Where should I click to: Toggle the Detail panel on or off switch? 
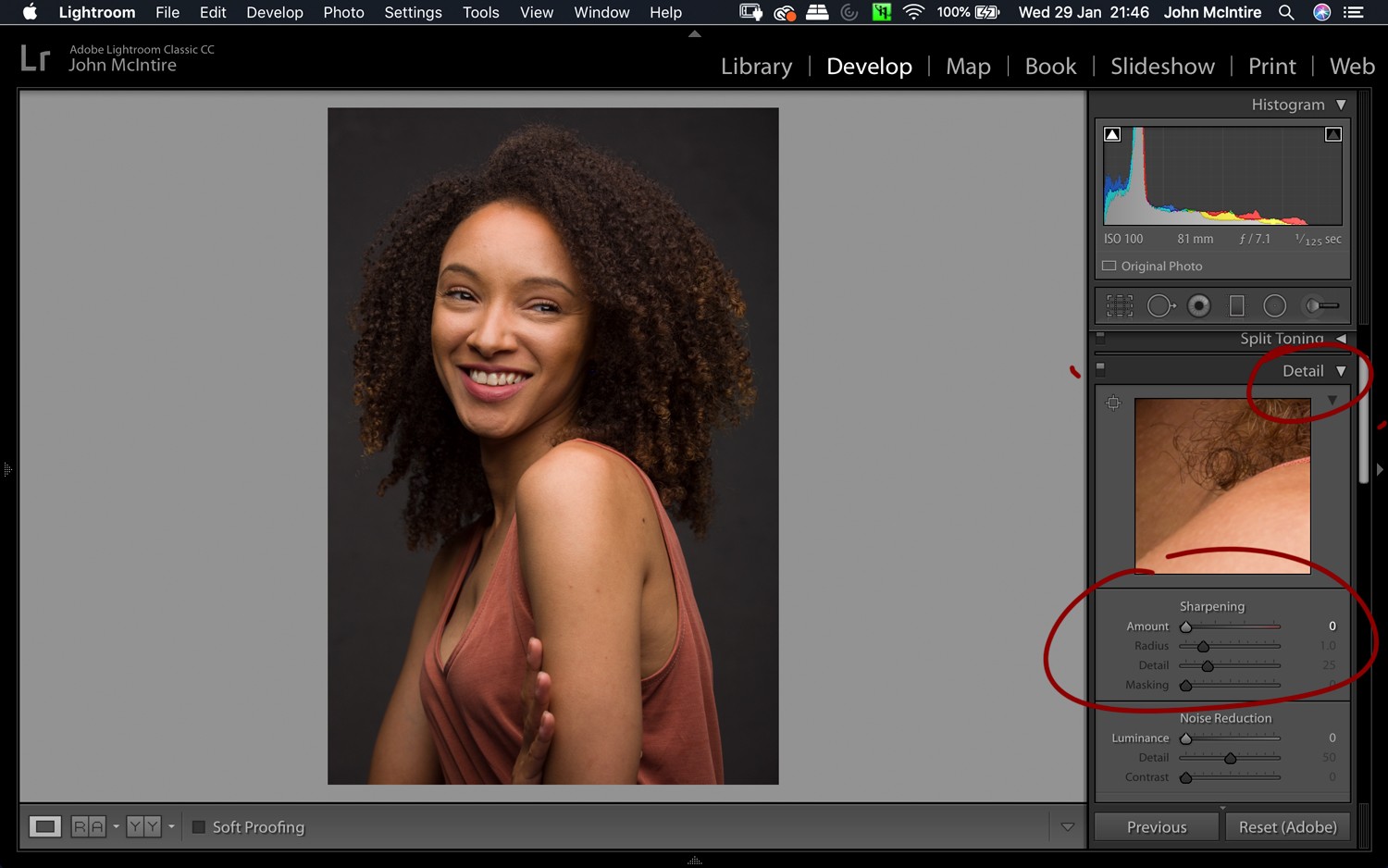[x=1100, y=368]
